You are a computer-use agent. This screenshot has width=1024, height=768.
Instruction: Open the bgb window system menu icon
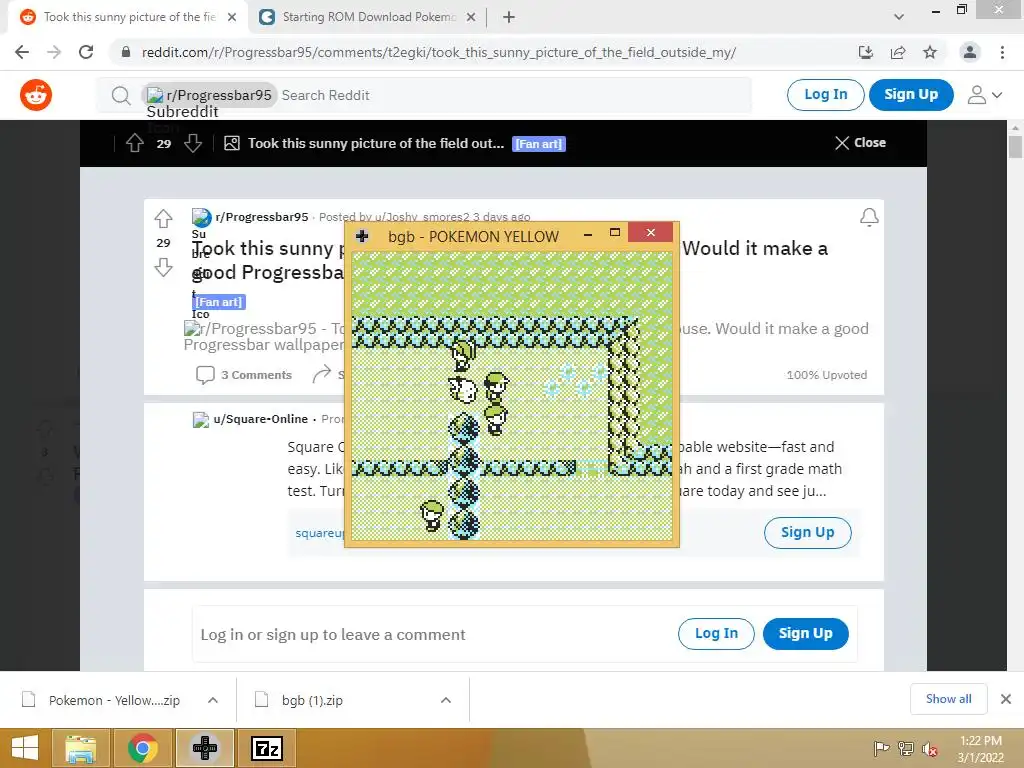[x=362, y=236]
